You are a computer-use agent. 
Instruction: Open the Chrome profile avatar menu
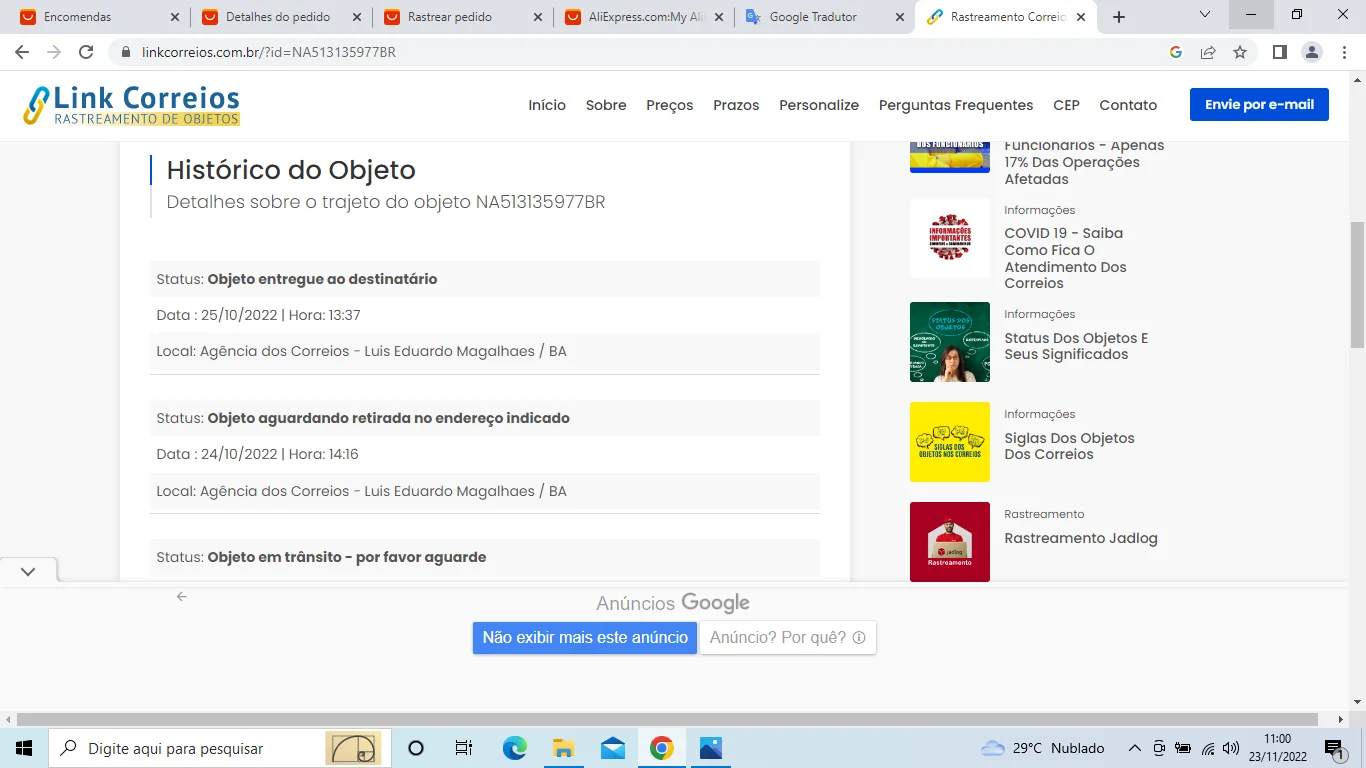[x=1311, y=52]
